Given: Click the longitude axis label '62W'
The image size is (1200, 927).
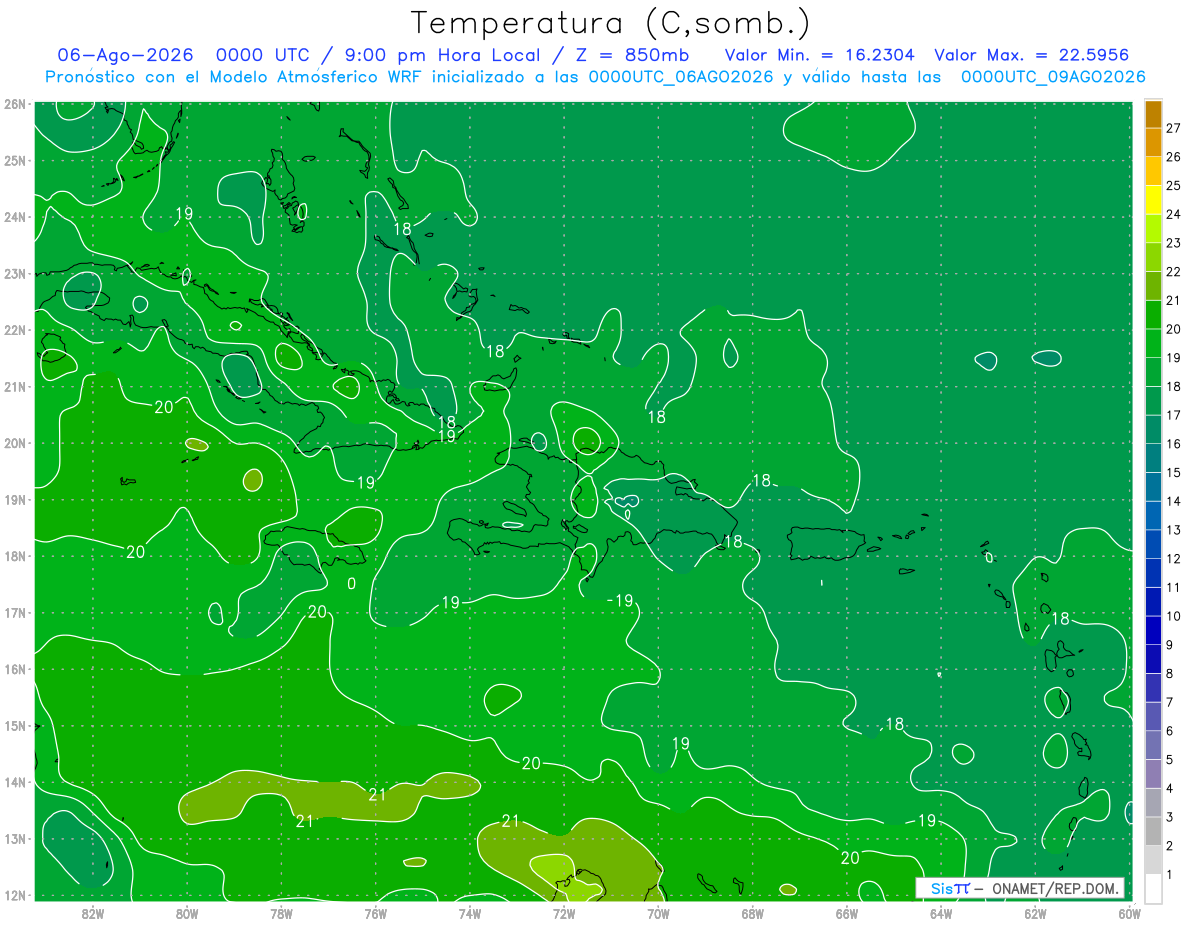Looking at the screenshot, I should pyautogui.click(x=1035, y=913).
